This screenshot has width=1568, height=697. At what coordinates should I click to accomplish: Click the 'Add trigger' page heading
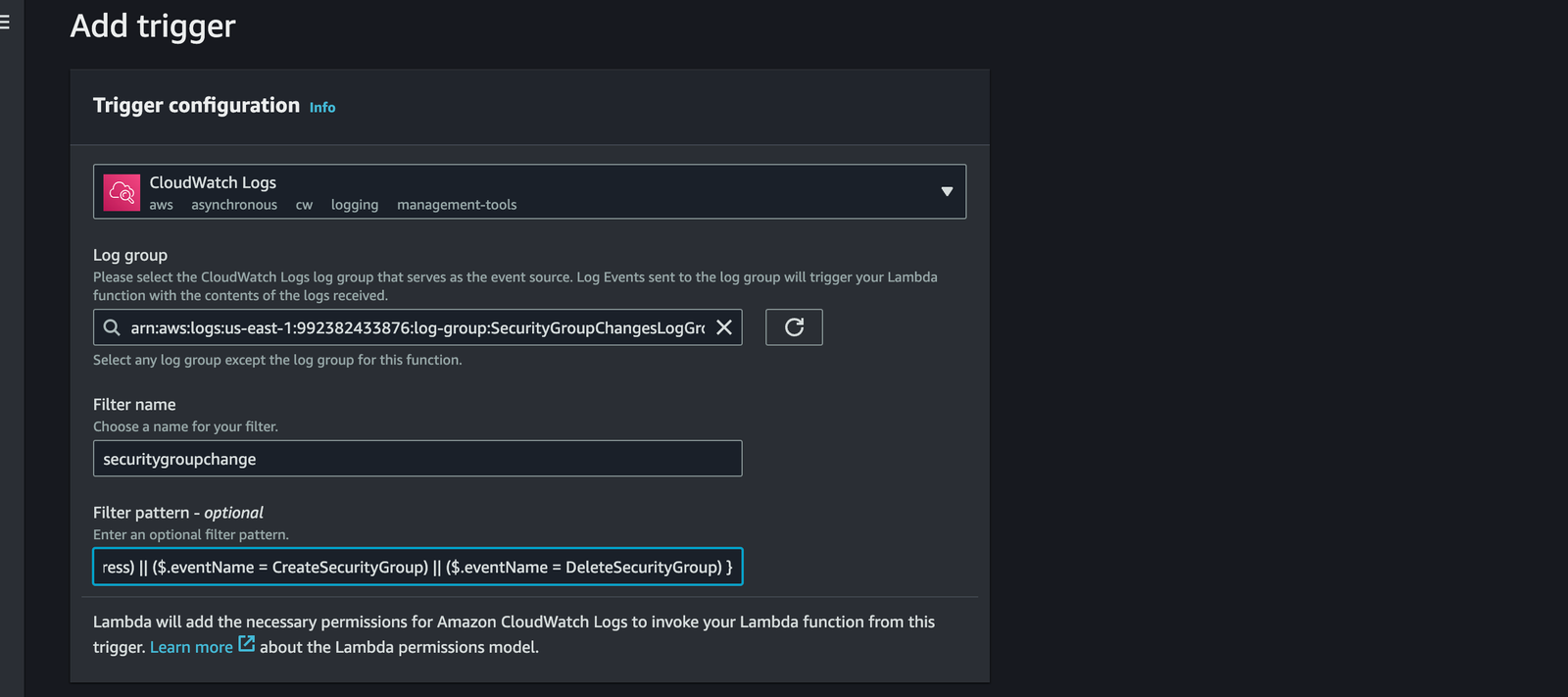pos(153,26)
